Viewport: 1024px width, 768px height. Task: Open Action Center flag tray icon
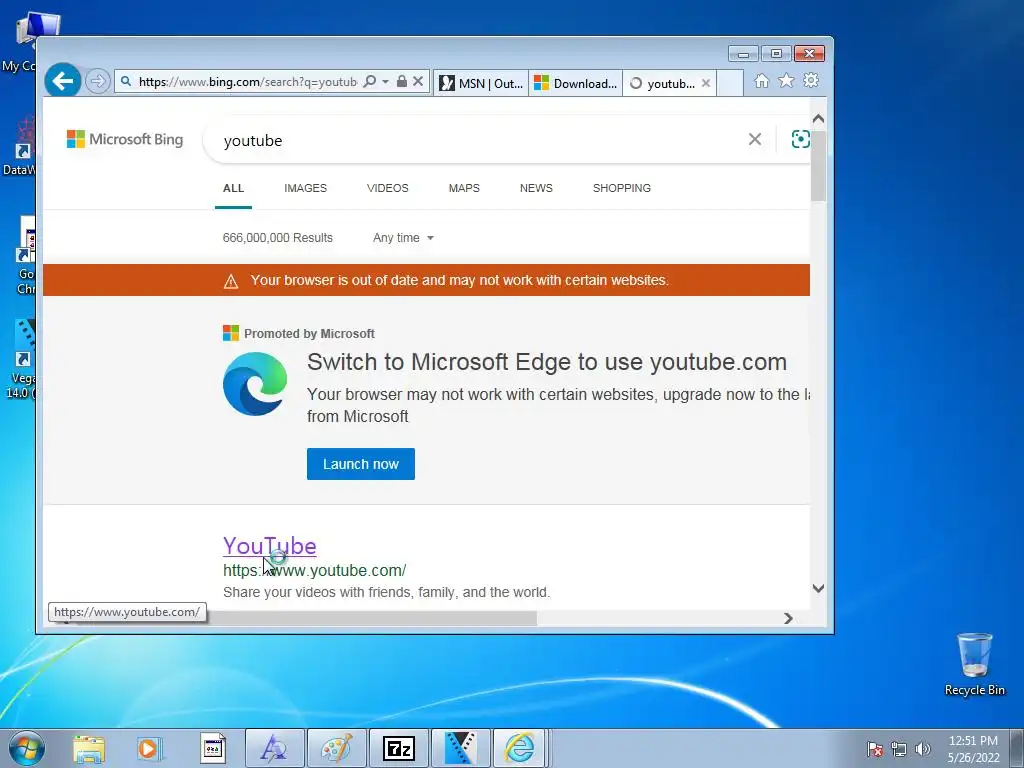pyautogui.click(x=874, y=749)
